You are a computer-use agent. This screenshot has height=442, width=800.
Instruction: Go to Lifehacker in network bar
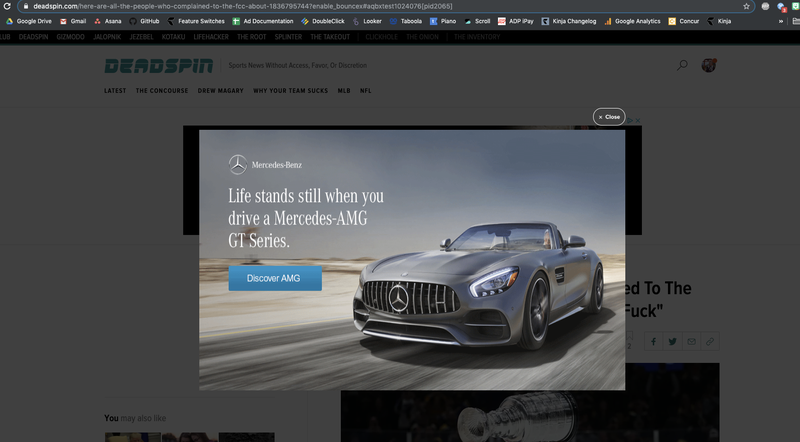pyautogui.click(x=211, y=37)
